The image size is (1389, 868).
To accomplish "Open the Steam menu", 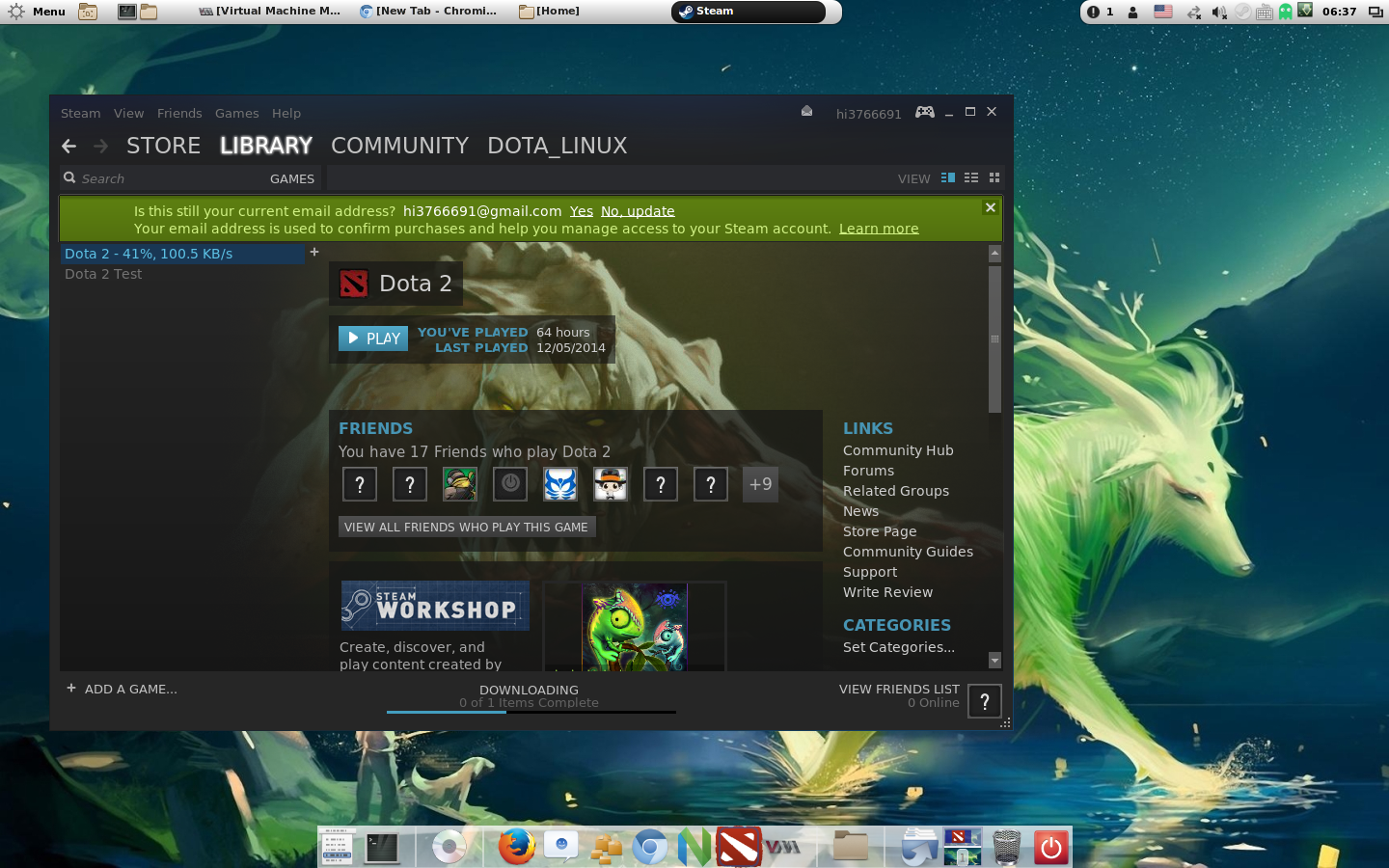I will (81, 113).
